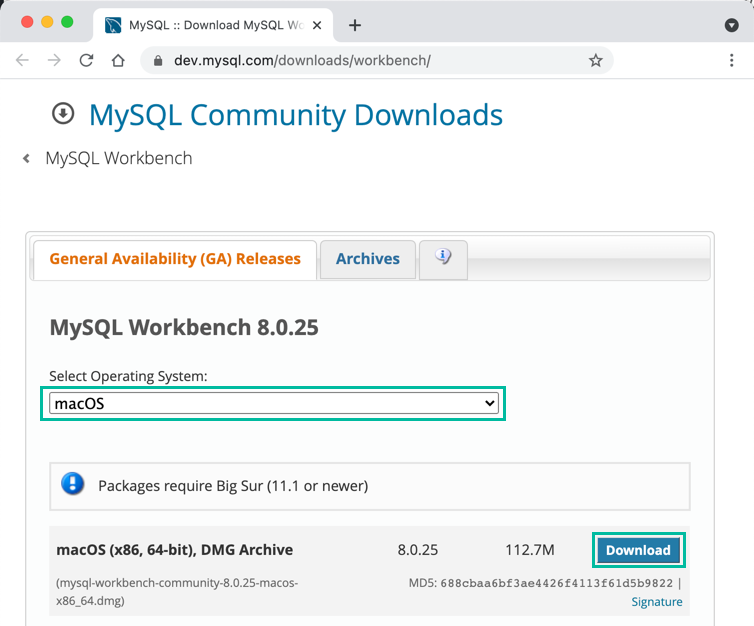Open the Signature link
Screen dimensions: 754x626
point(656,602)
